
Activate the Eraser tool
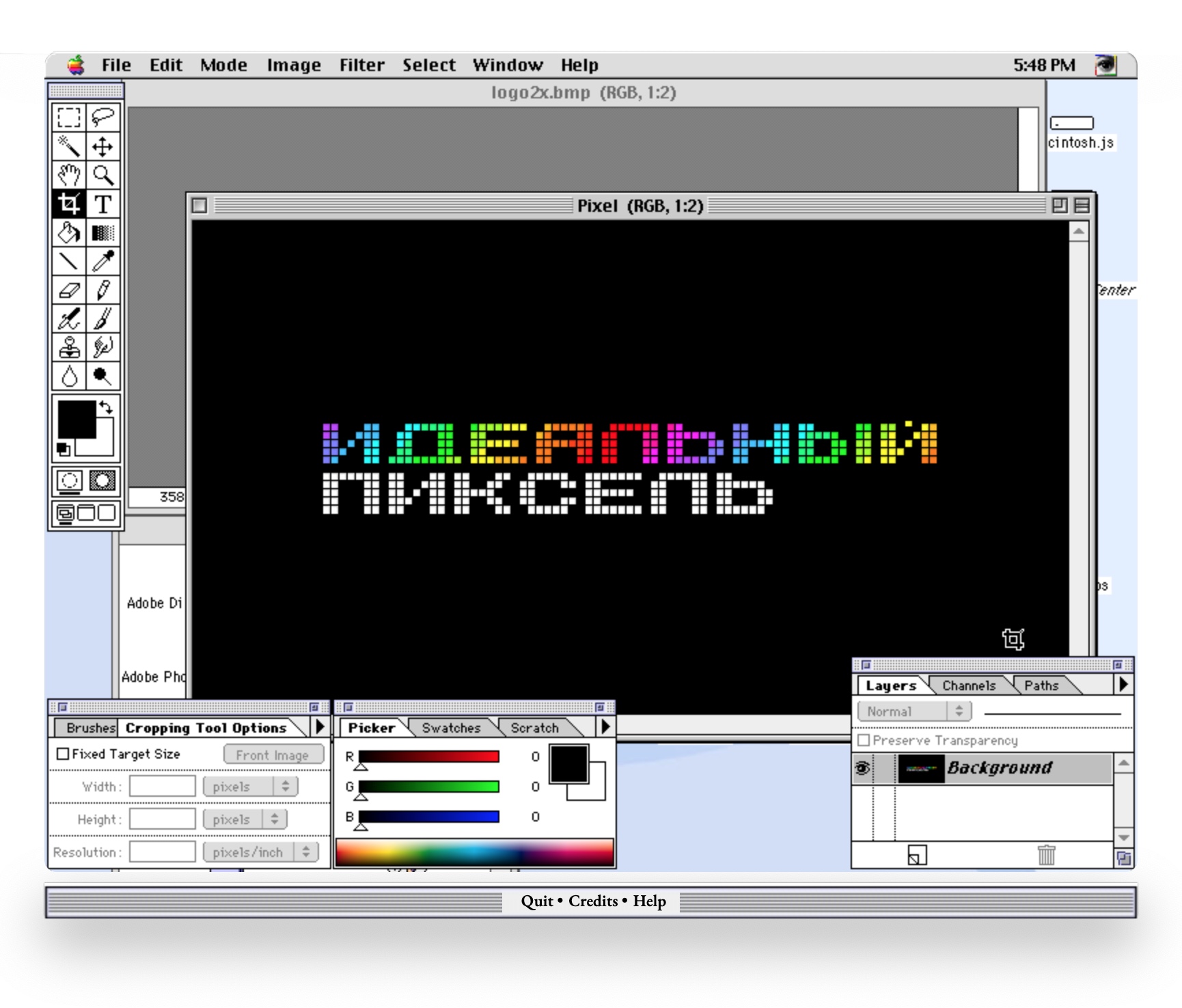[69, 290]
